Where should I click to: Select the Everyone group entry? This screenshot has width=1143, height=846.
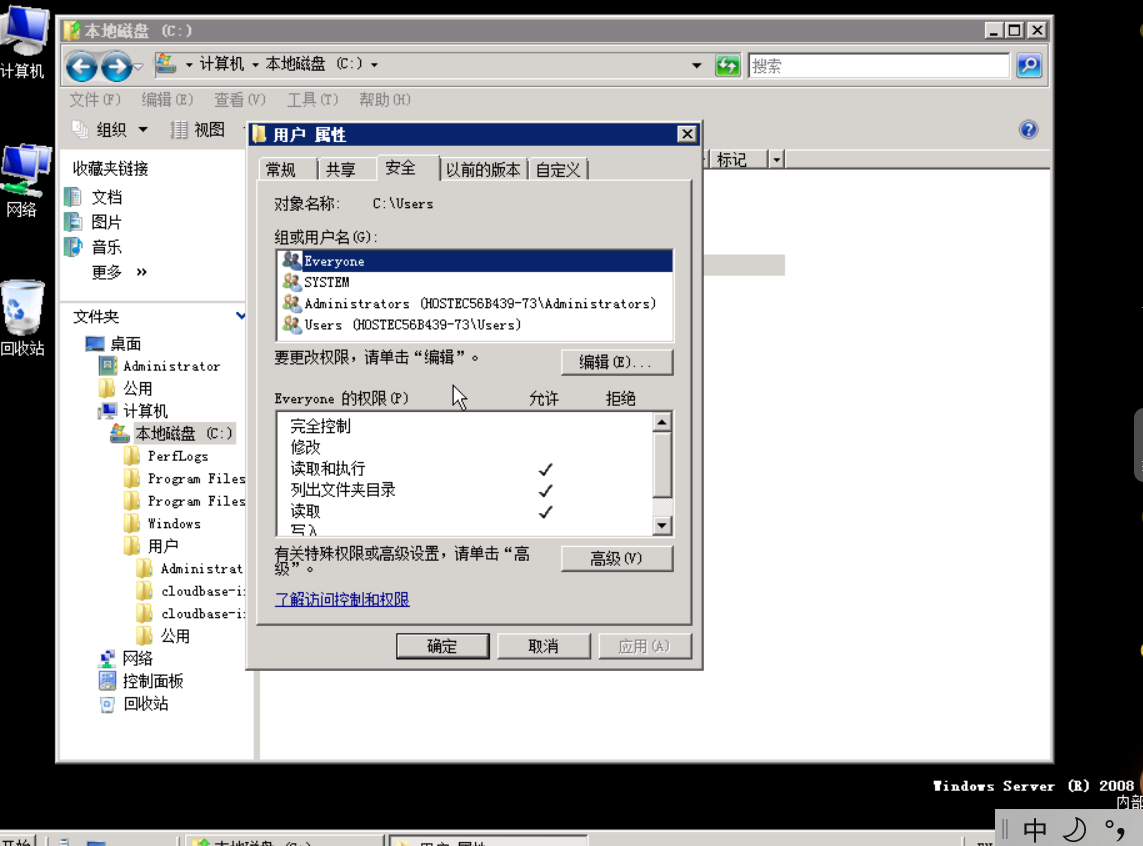click(x=475, y=261)
